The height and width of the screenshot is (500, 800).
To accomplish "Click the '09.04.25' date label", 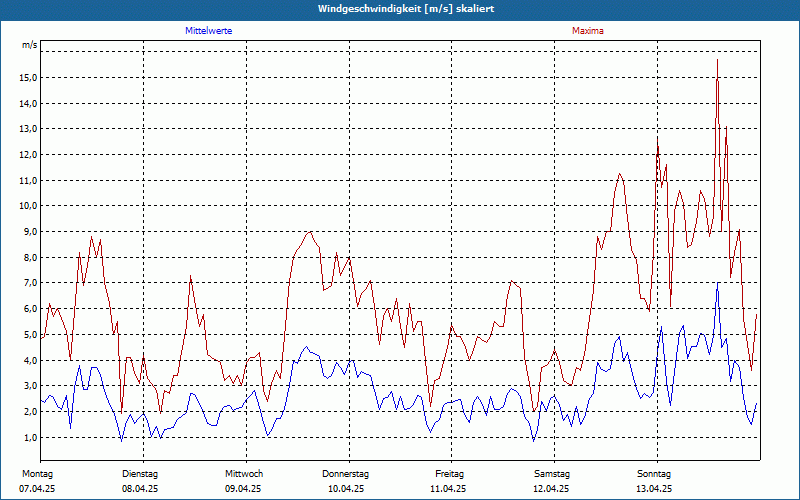I will 243,489.
